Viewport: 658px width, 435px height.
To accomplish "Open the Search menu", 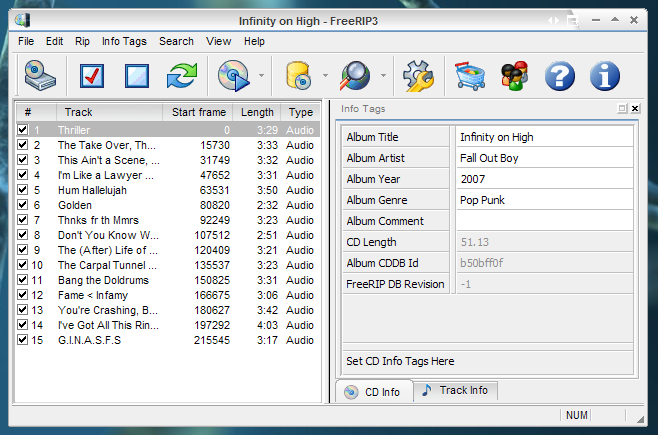I will (176, 42).
